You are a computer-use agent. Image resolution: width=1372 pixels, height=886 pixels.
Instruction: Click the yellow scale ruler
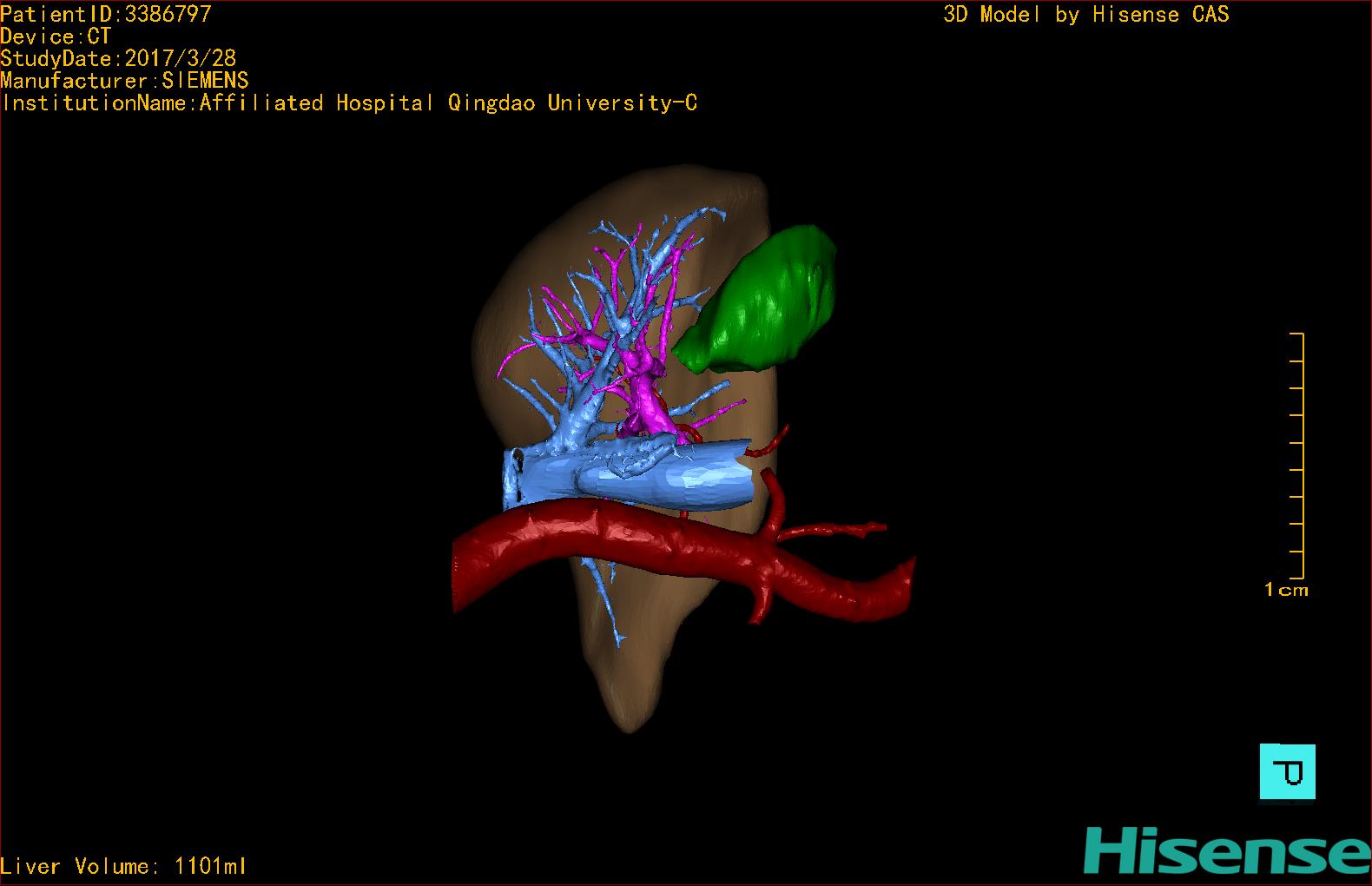coord(1296,455)
